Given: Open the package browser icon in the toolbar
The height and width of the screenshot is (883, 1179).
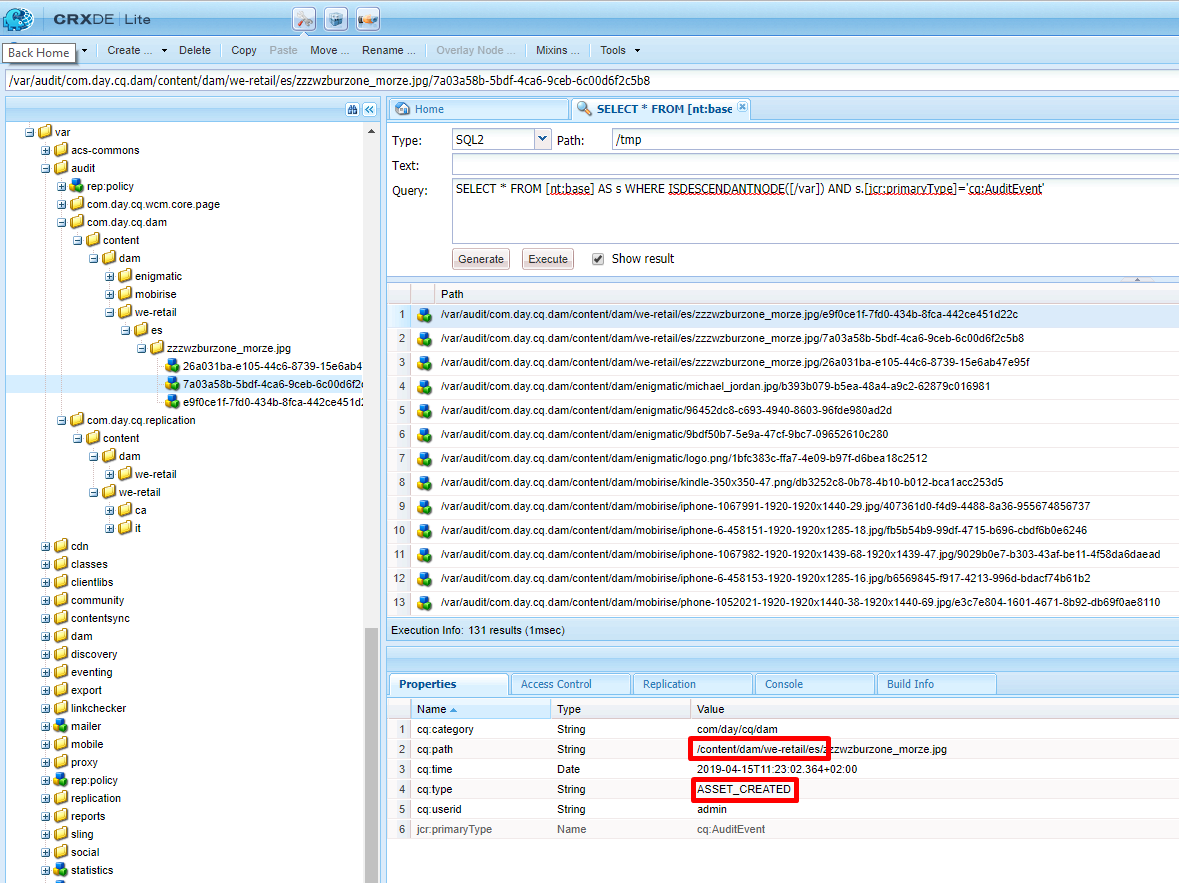Looking at the screenshot, I should [x=335, y=18].
